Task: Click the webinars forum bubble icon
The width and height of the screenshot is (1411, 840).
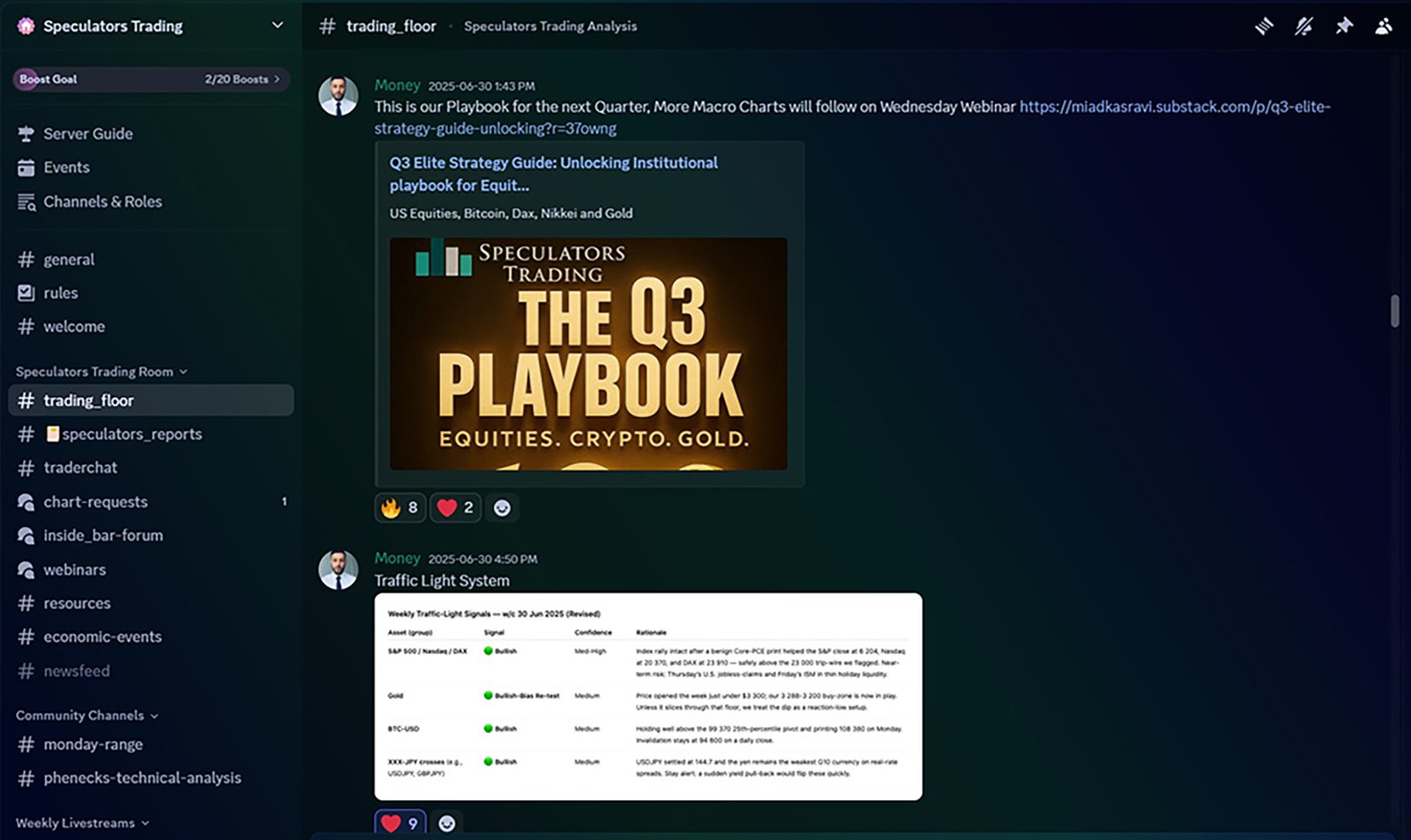Action: point(26,570)
